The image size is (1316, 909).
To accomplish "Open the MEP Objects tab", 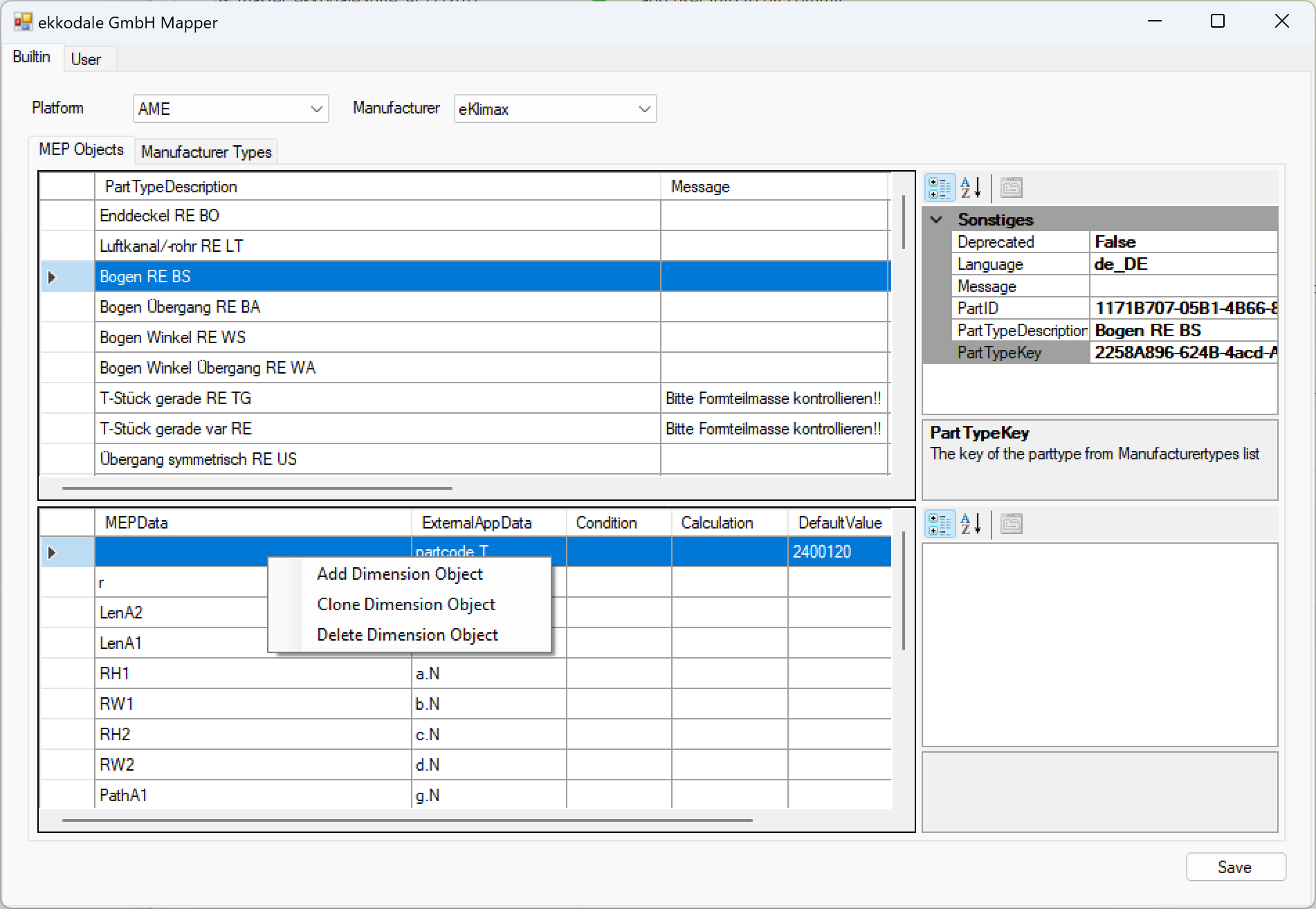I will pos(81,149).
